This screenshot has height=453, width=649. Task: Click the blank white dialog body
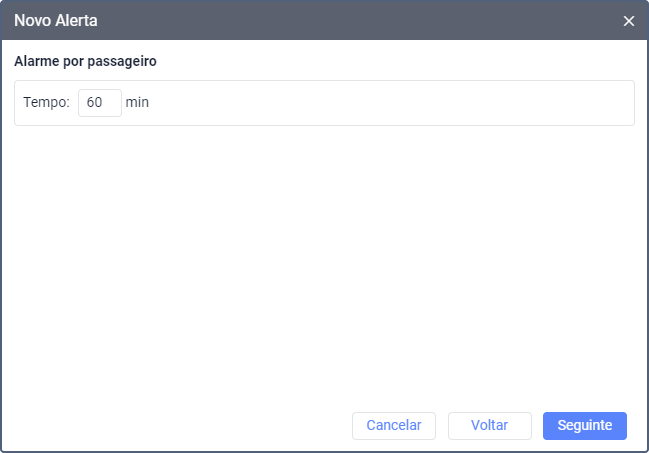(x=324, y=260)
